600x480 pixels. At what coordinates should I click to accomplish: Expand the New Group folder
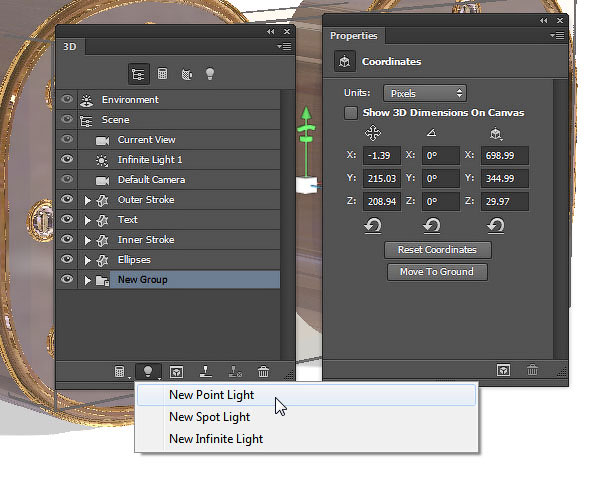point(88,280)
